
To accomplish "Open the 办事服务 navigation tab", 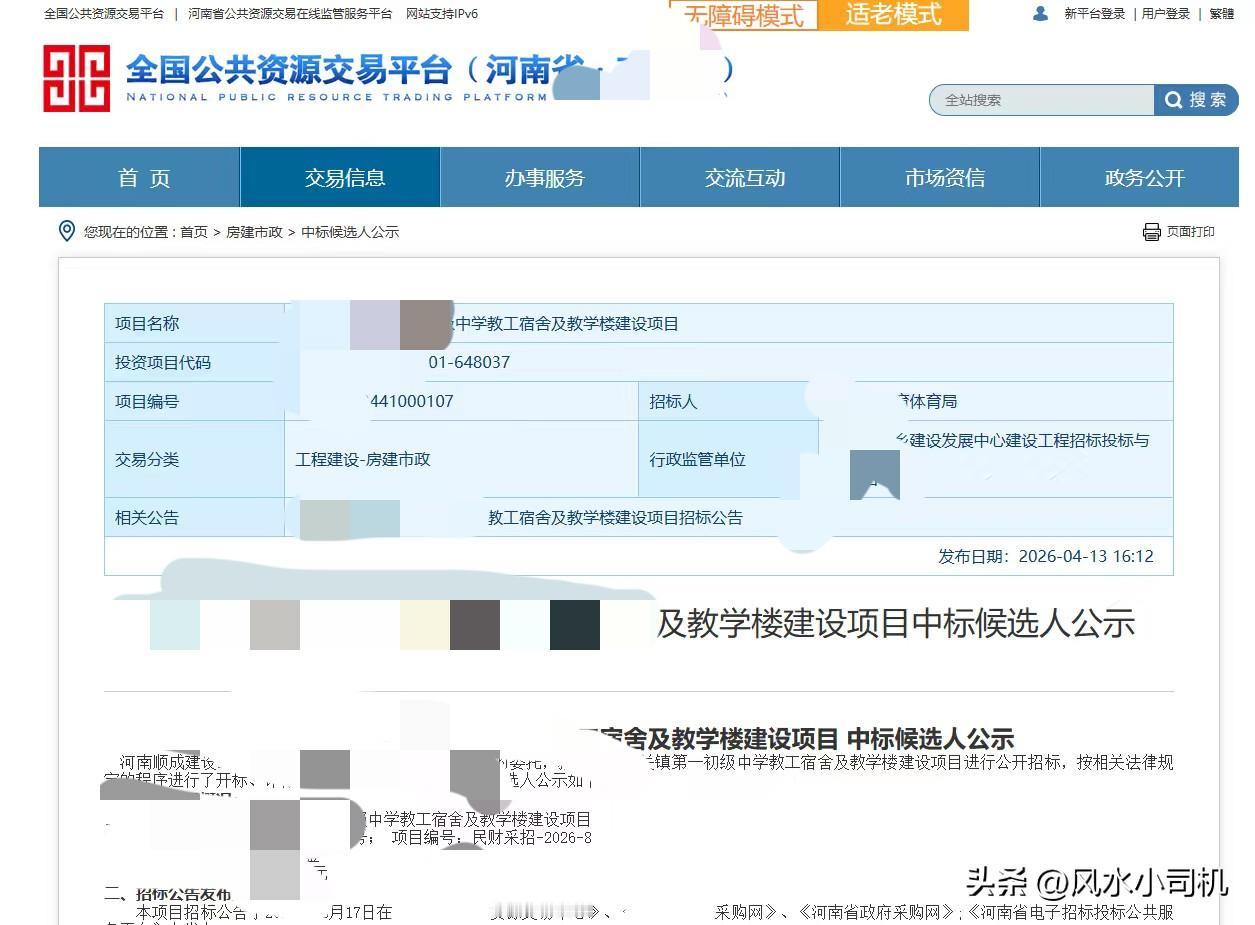I will [540, 177].
